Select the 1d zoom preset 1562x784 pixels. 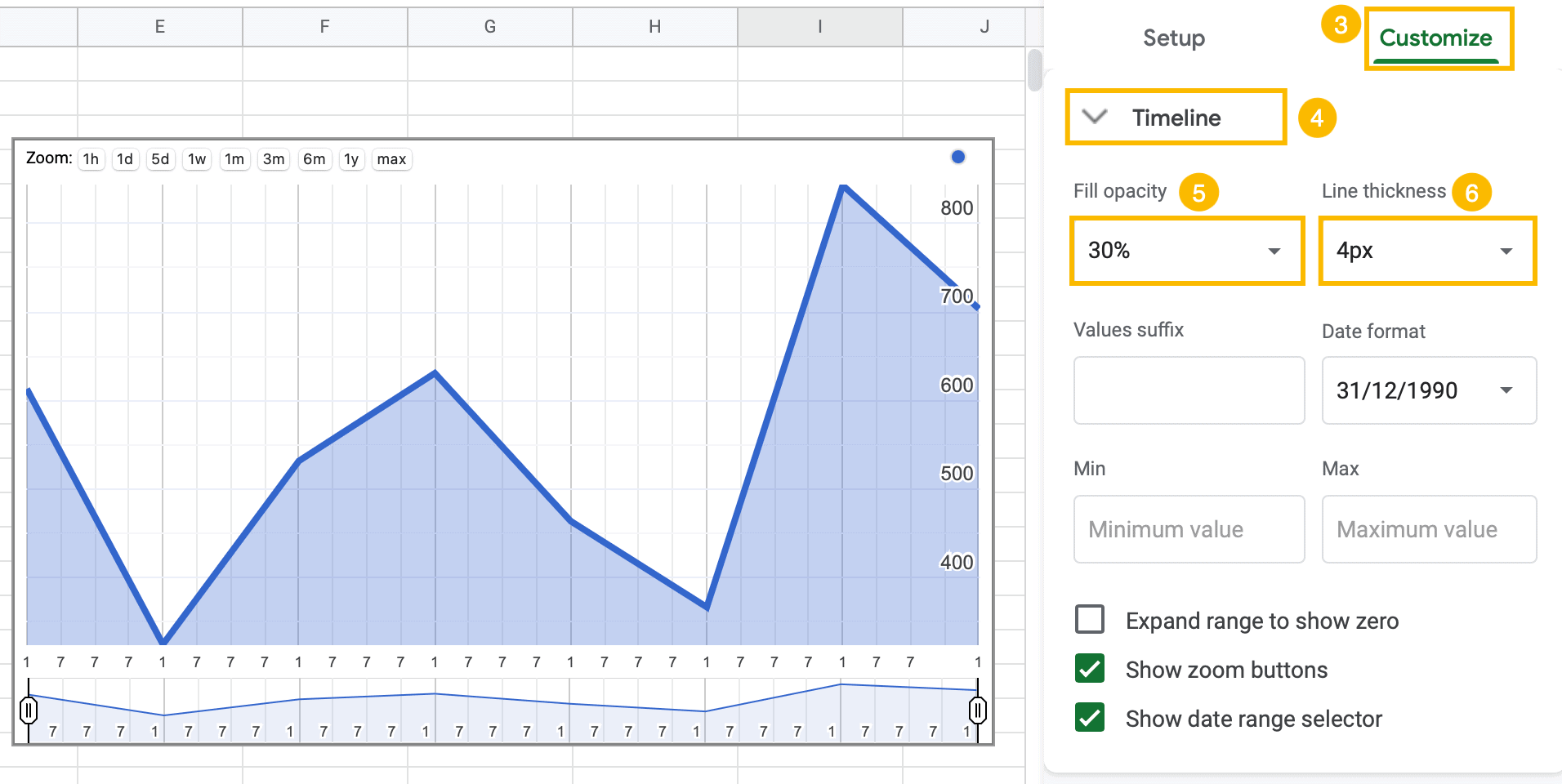(124, 159)
